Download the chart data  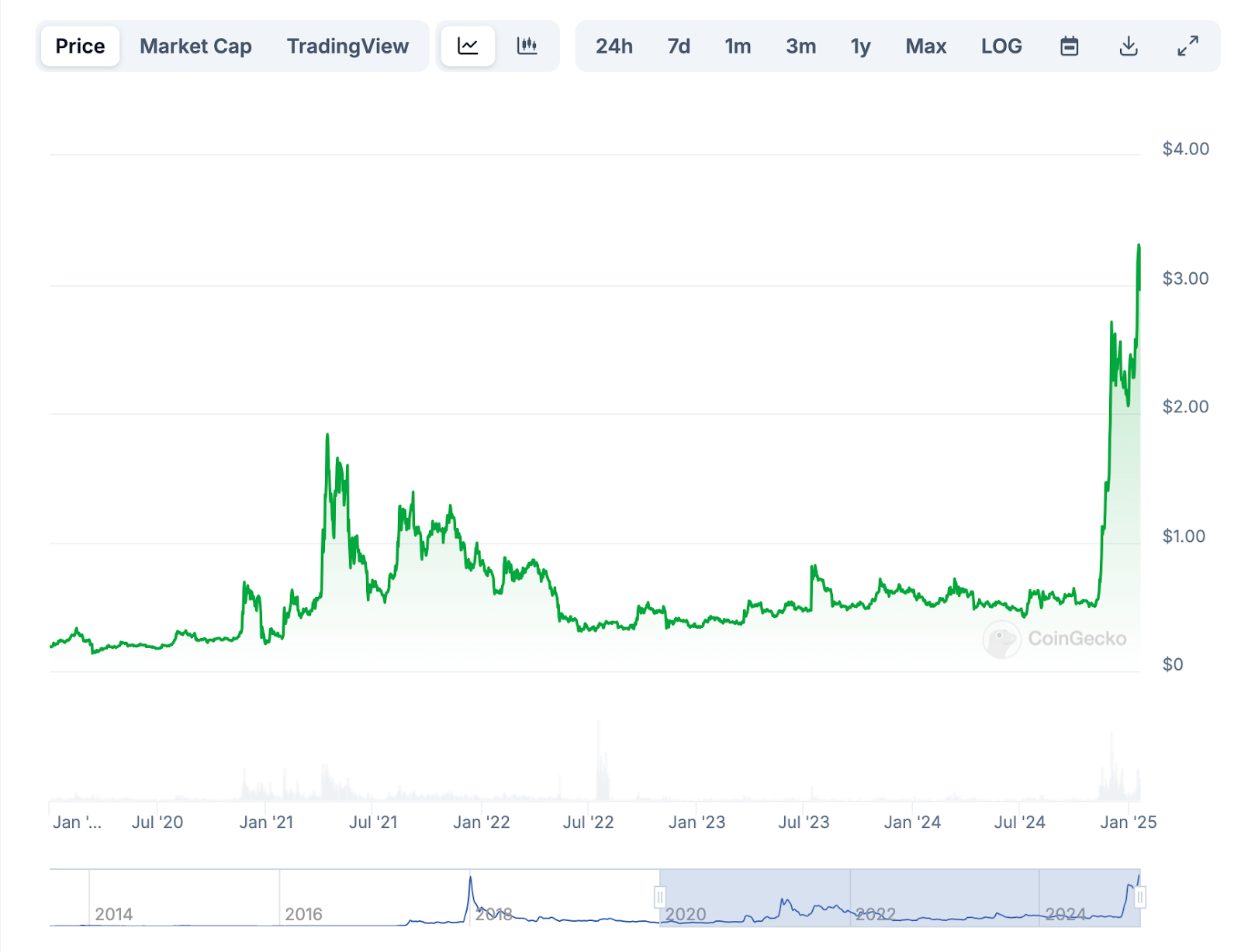coord(1129,47)
